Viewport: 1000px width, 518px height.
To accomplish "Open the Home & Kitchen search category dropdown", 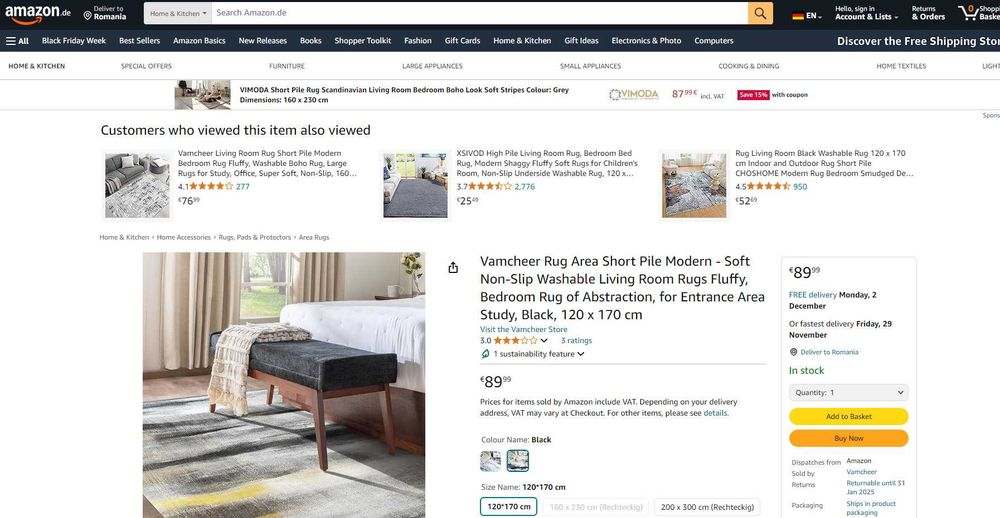I will click(x=178, y=13).
